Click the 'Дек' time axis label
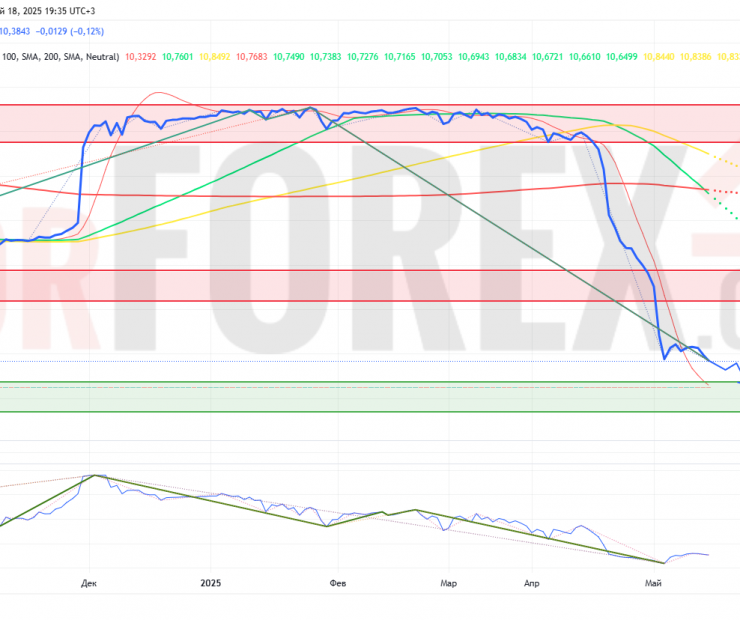This screenshot has width=740, height=620. tap(89, 584)
